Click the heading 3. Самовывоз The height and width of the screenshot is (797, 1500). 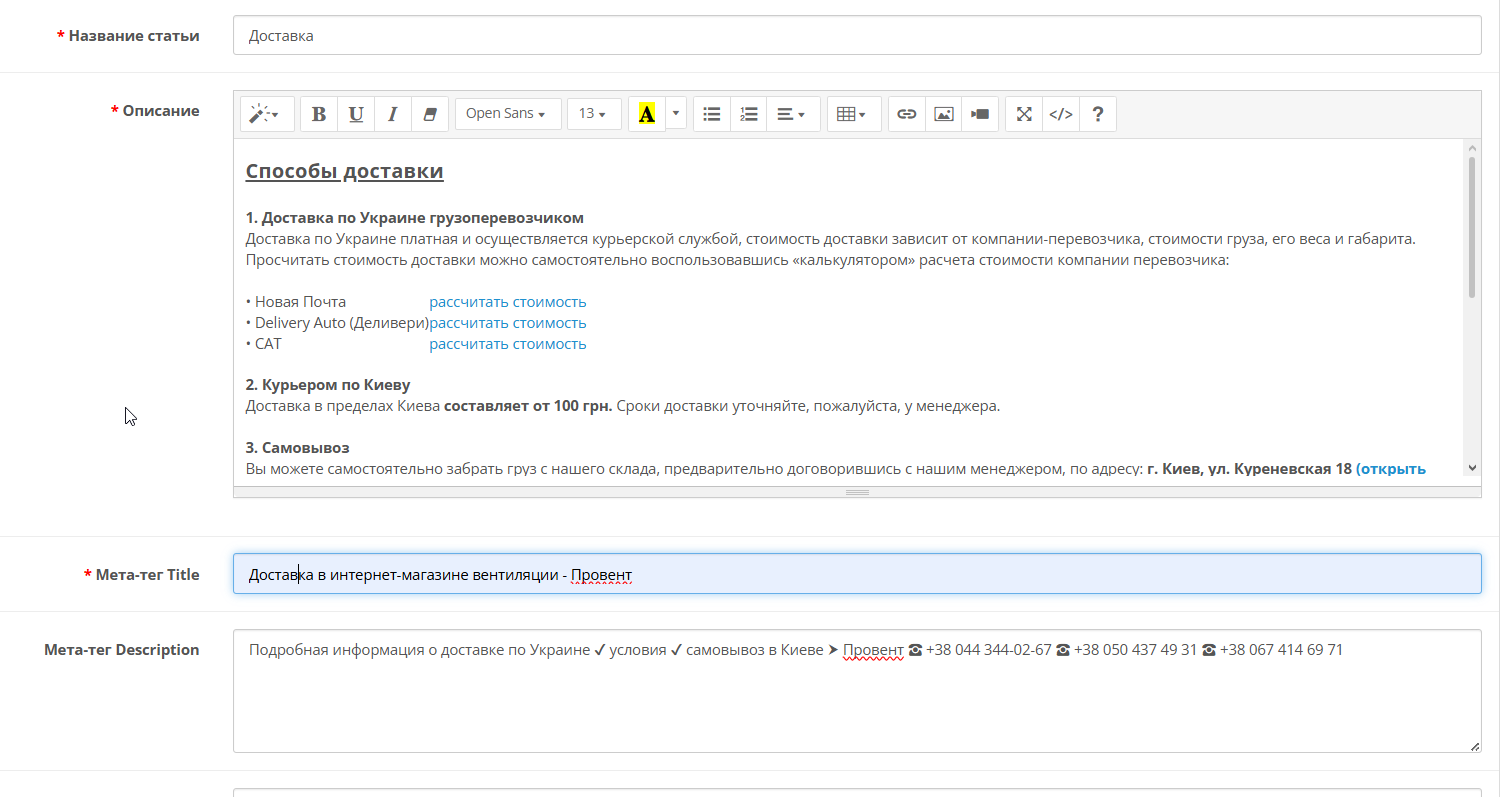point(297,448)
